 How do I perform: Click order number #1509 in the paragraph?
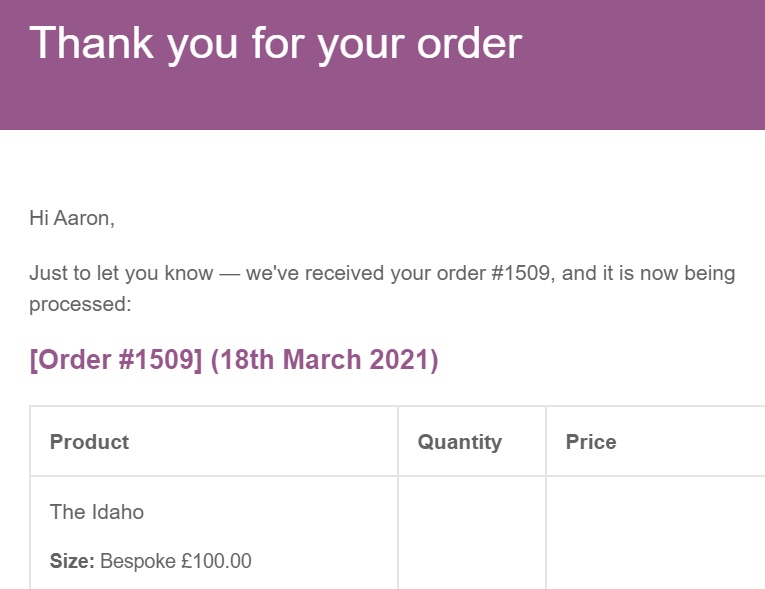point(522,273)
